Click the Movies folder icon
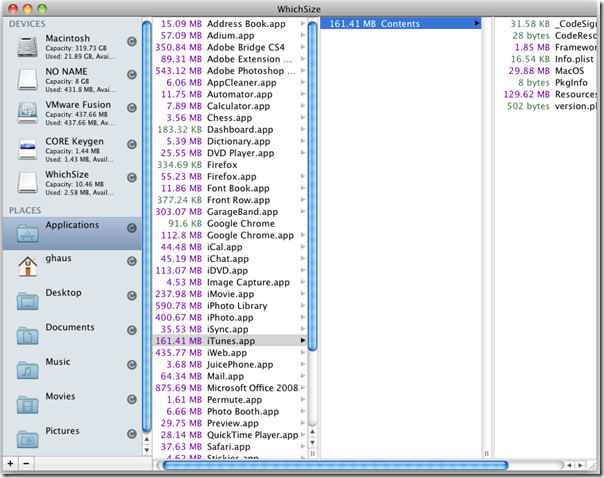The image size is (604, 478). [x=29, y=403]
